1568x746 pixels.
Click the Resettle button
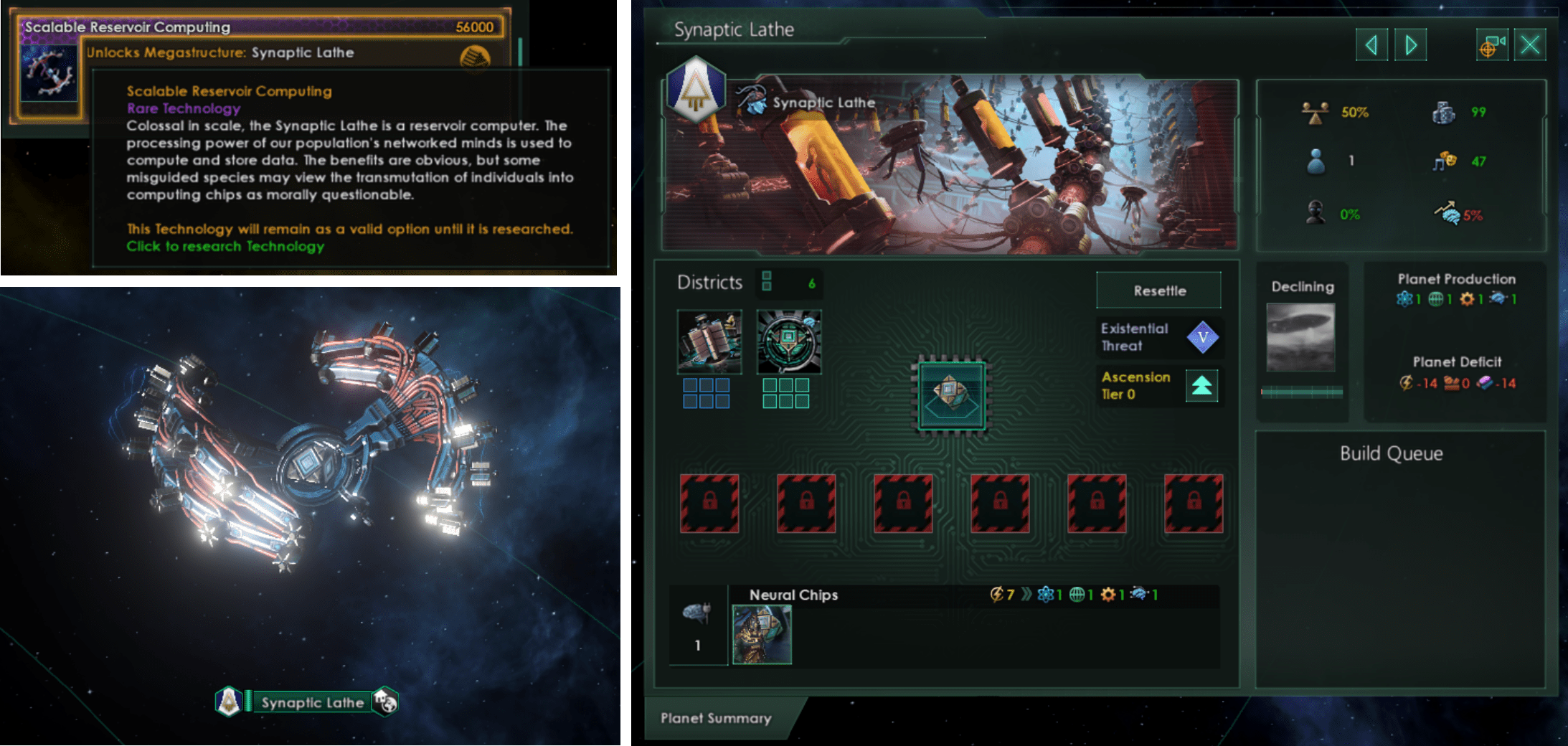pyautogui.click(x=1159, y=291)
